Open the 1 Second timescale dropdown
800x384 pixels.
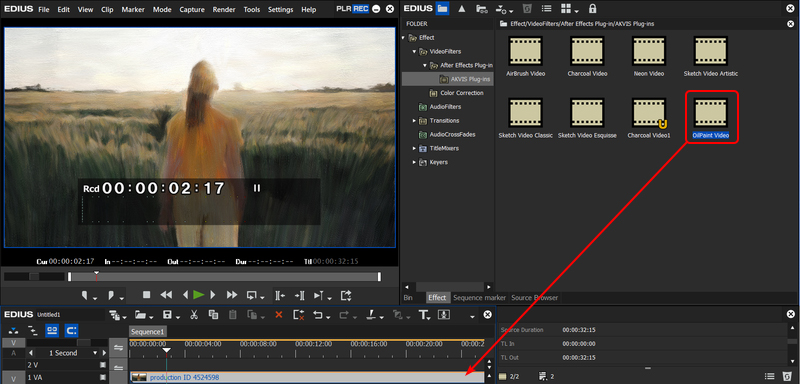tap(95, 353)
